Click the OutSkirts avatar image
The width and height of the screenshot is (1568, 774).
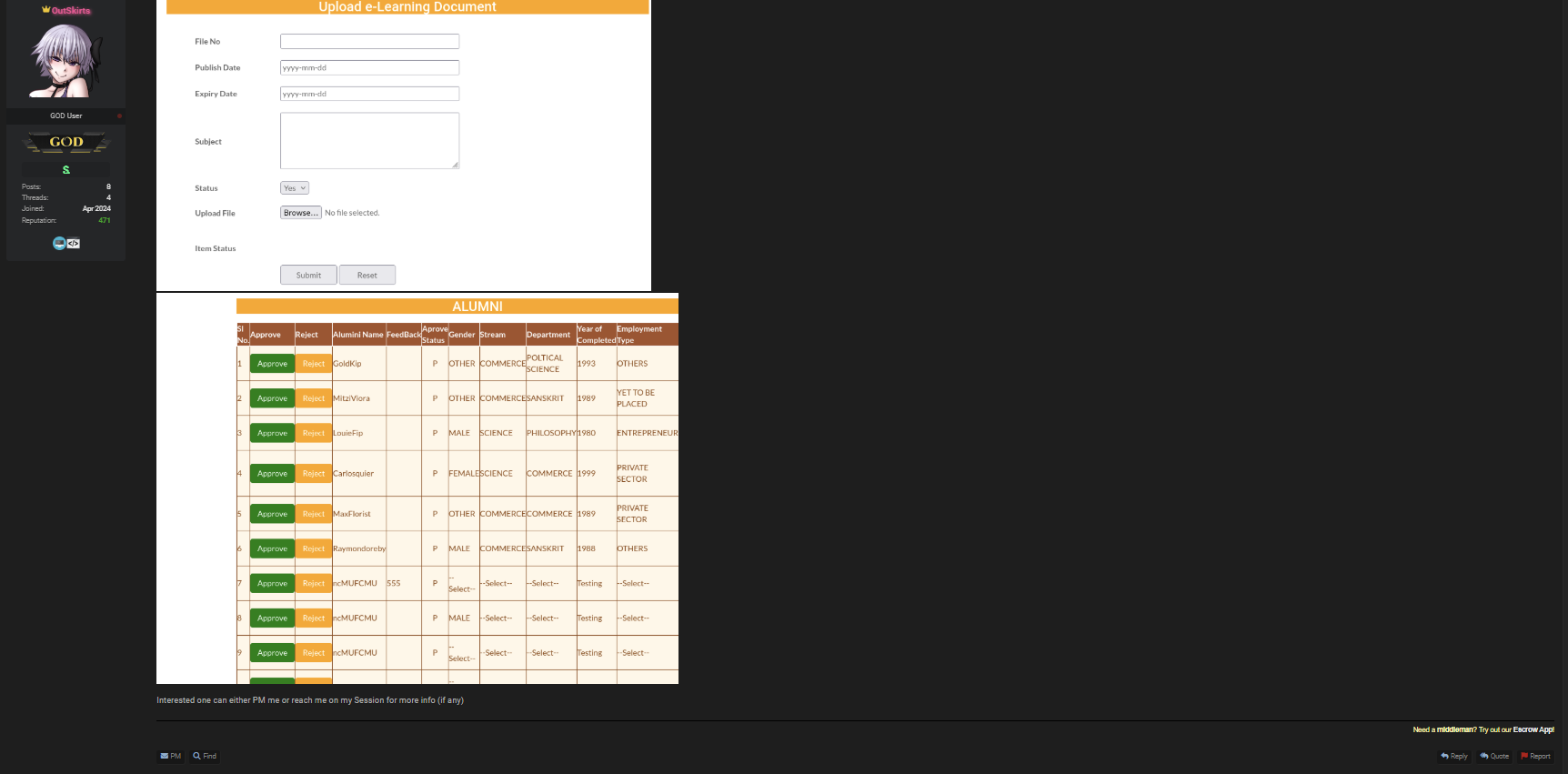click(x=65, y=60)
